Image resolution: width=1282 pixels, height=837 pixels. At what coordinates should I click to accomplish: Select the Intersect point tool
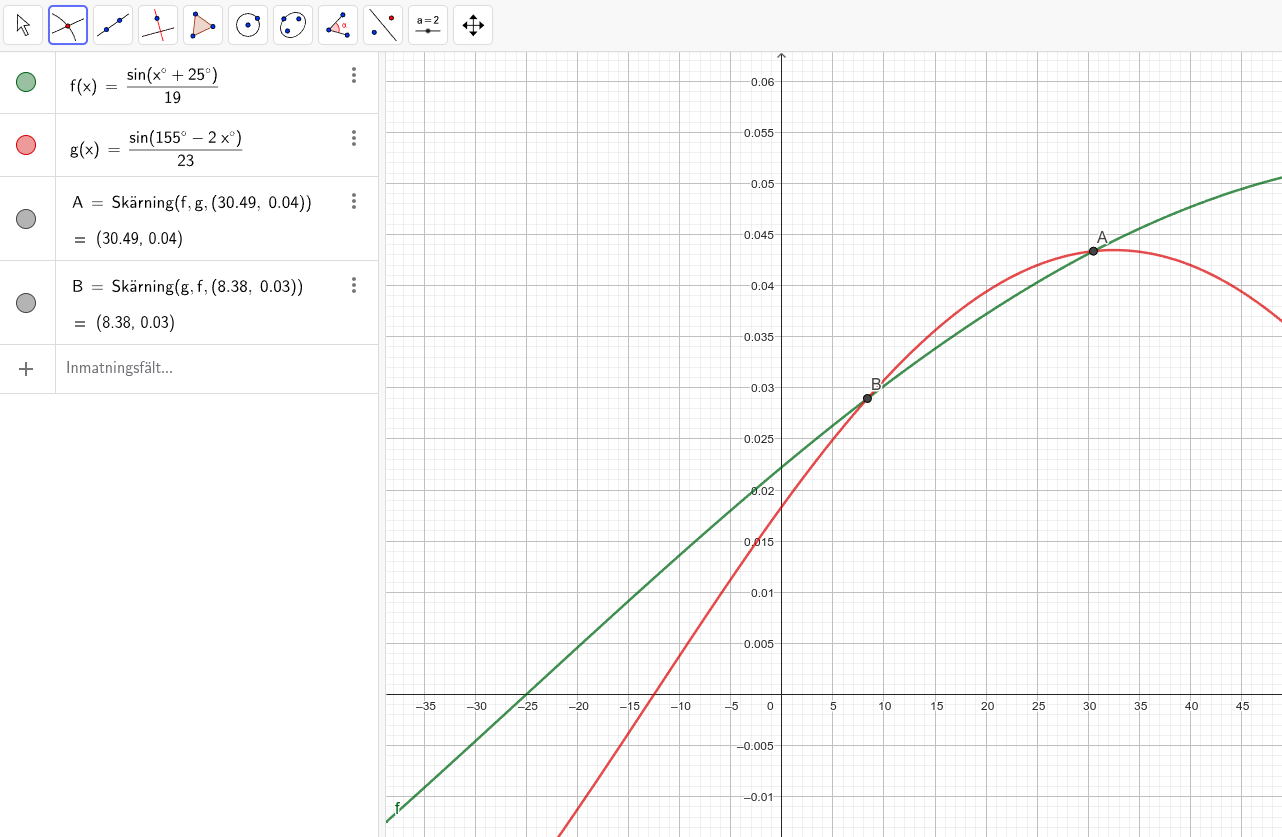pos(68,25)
